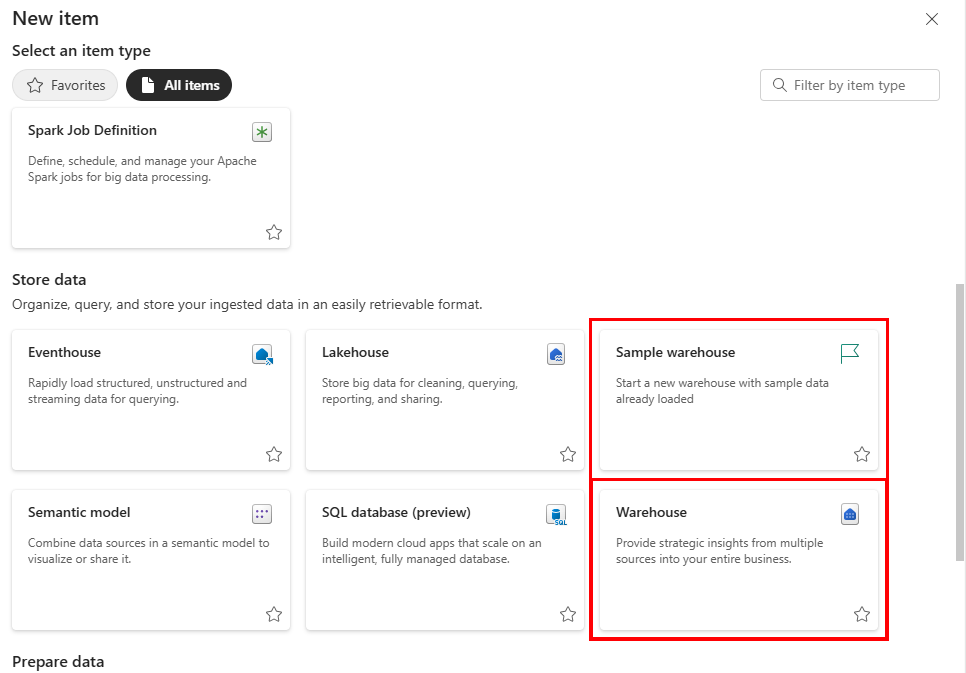Click the Sample warehouse flag icon
Viewport: 966px width, 673px height.
850,354
